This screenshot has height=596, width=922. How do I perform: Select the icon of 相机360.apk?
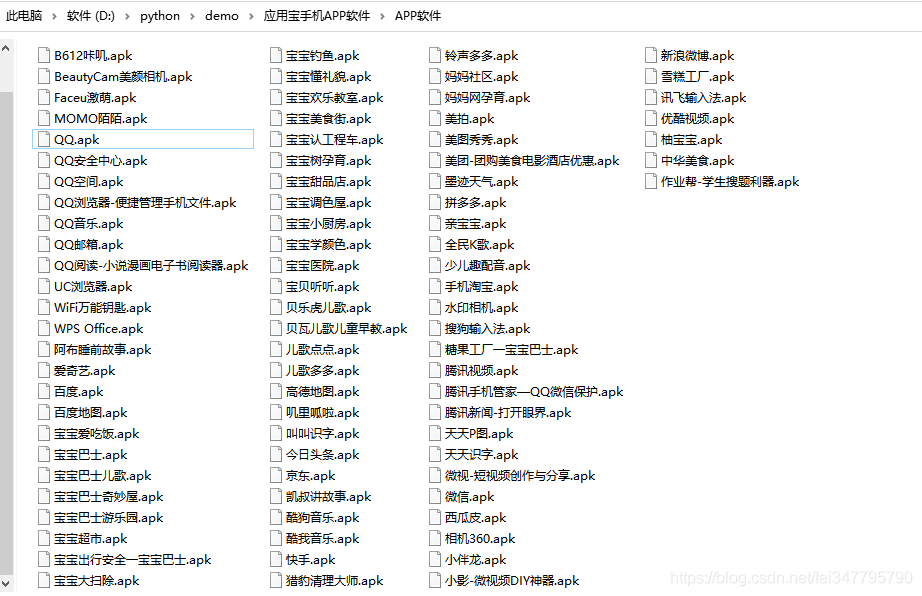click(435, 538)
